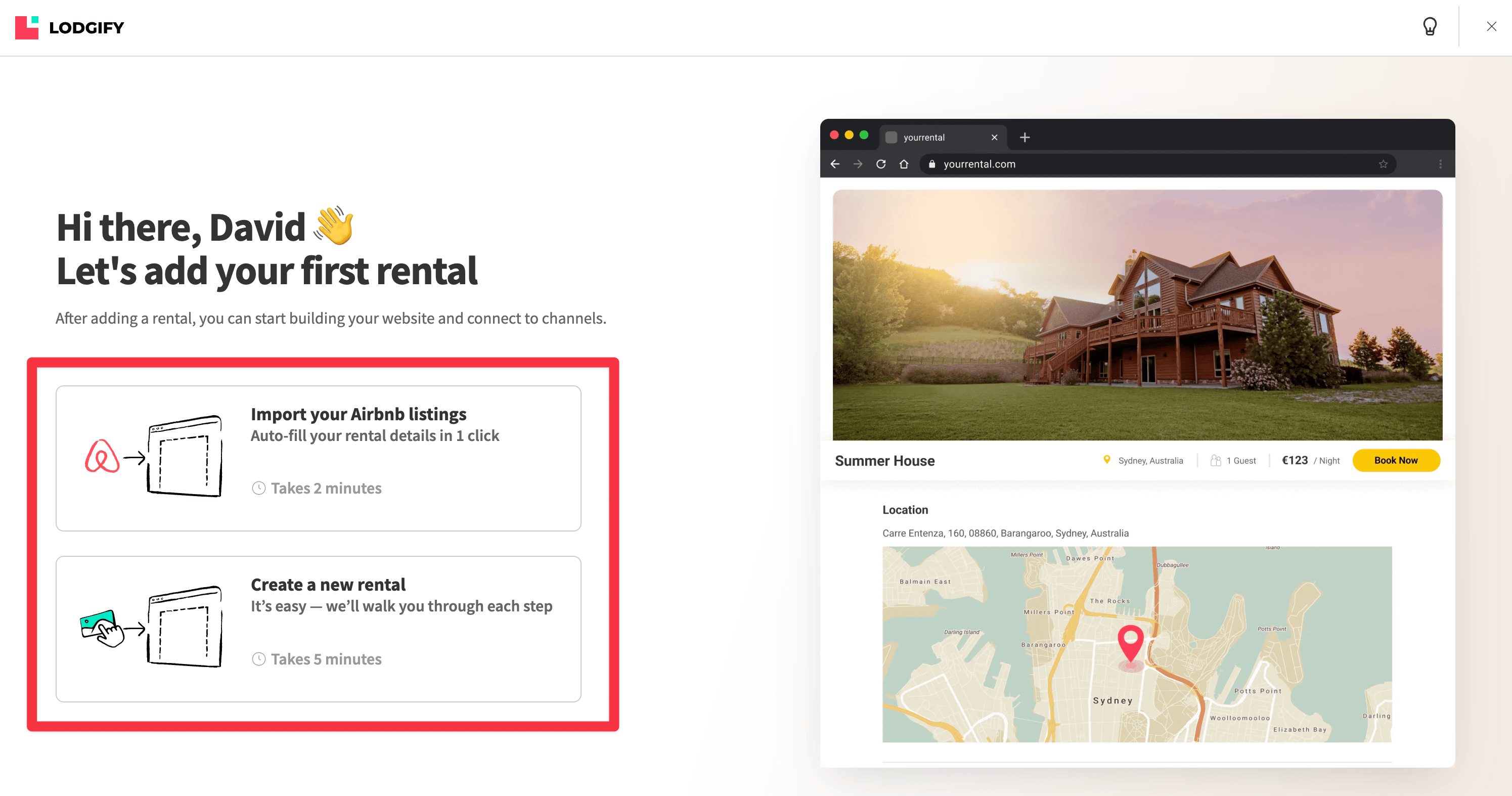The image size is (1512, 796).
Task: Select Import your Airbnb listings
Action: click(318, 458)
